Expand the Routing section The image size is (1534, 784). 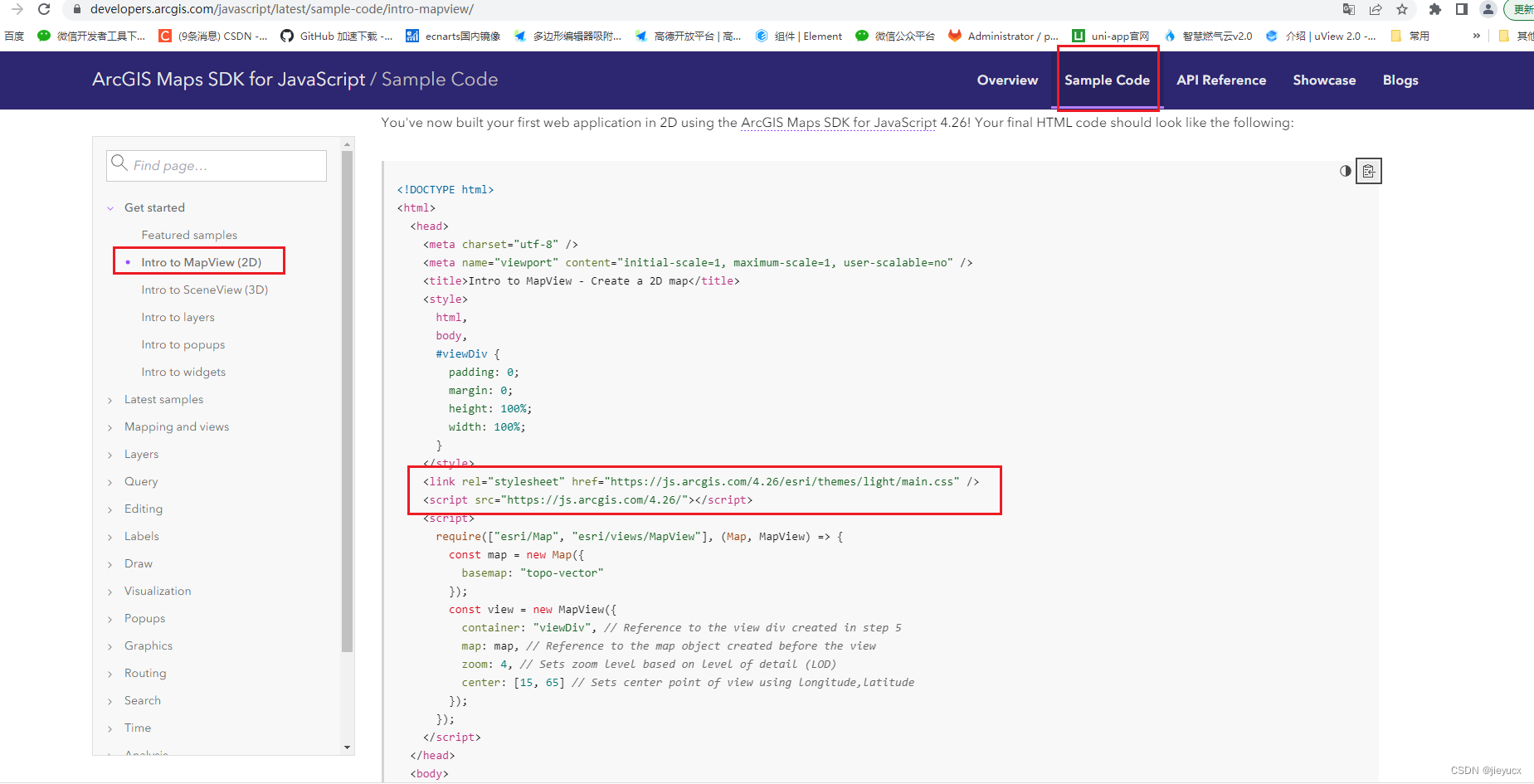pyautogui.click(x=110, y=674)
